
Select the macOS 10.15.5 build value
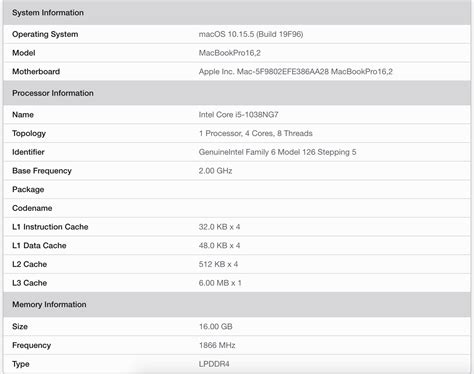251,34
